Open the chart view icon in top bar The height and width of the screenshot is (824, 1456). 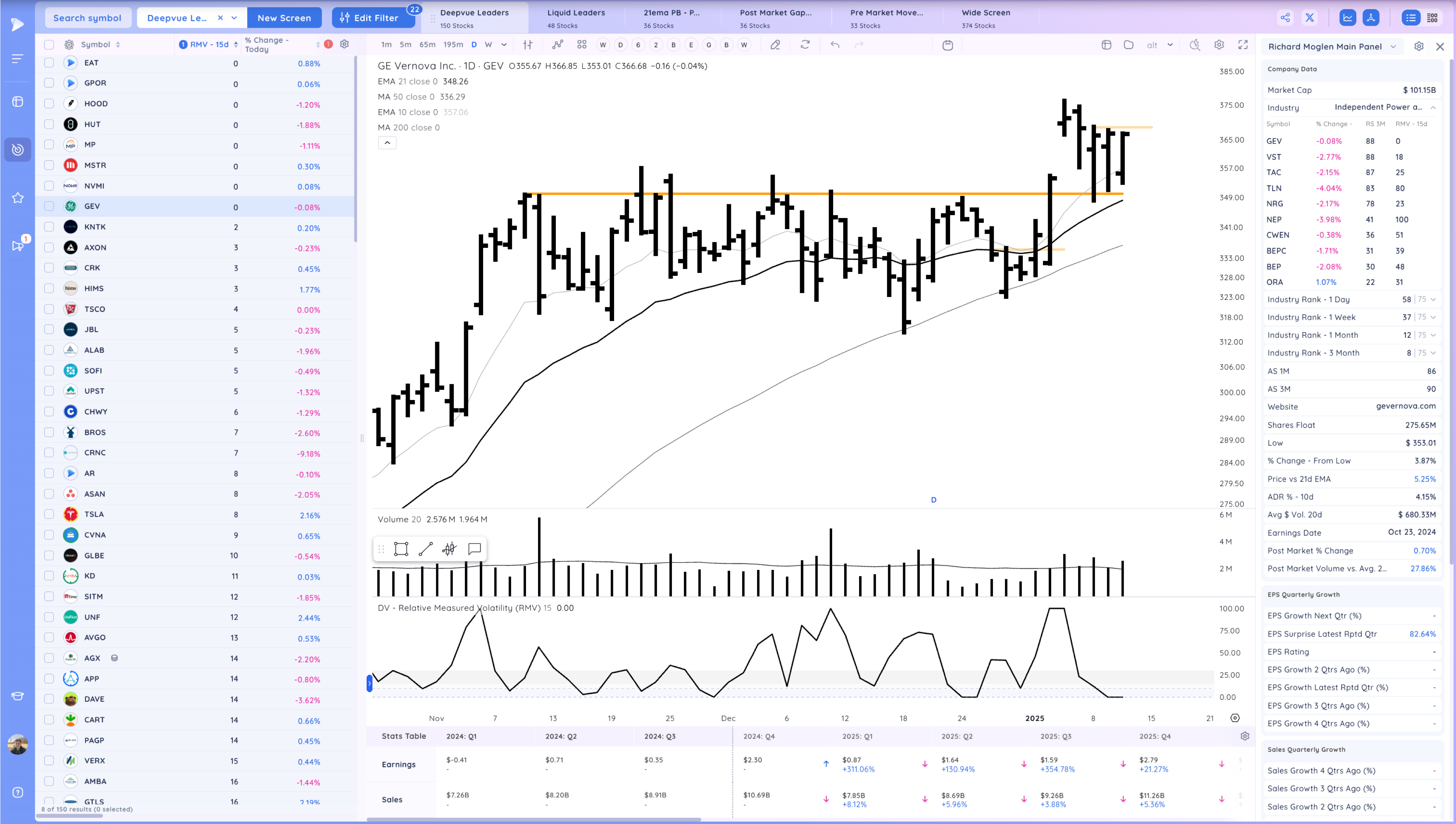1348,17
